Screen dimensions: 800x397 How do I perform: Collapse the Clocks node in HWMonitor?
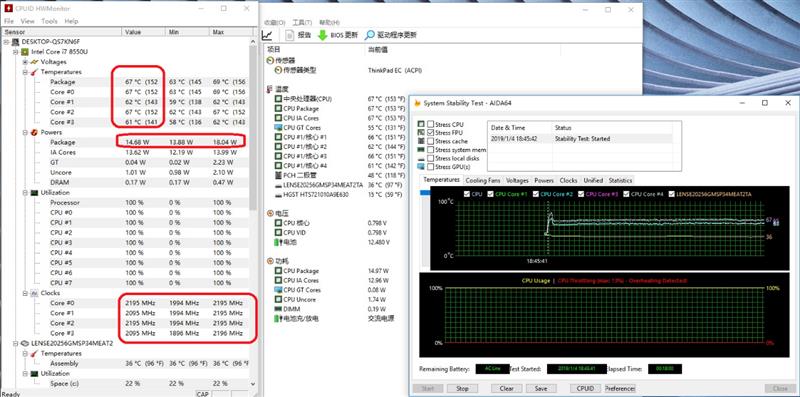(26, 293)
